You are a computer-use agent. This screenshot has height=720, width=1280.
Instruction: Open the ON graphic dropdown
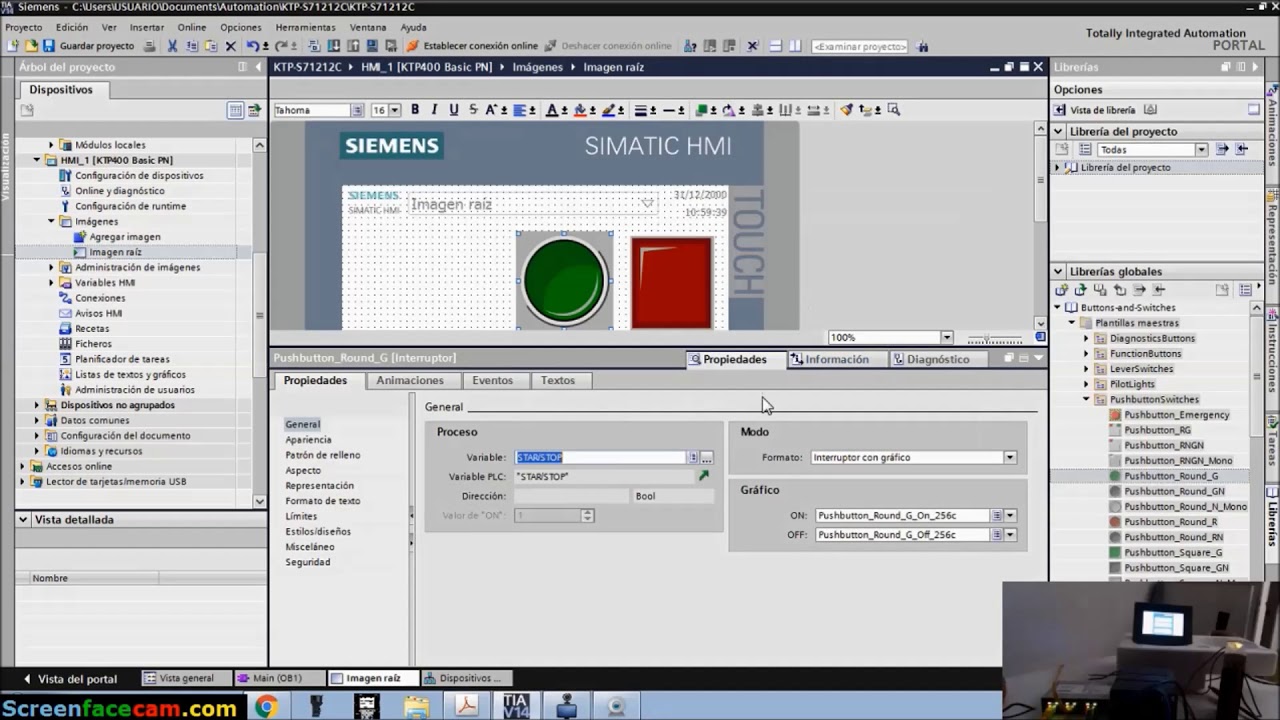coord(1010,515)
